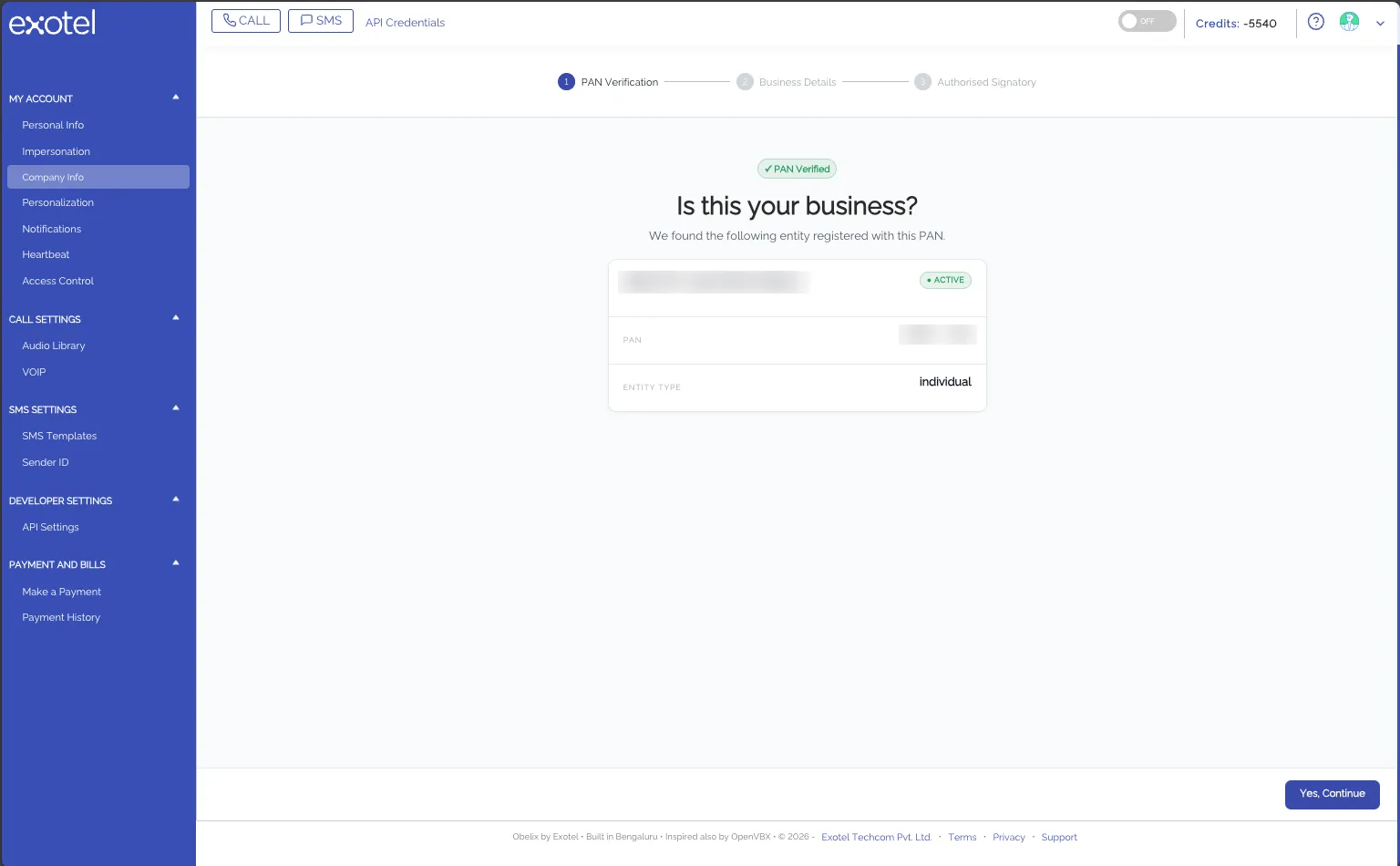Collapse the MY ACCOUNT section
This screenshot has width=1400, height=866.
pos(176,97)
